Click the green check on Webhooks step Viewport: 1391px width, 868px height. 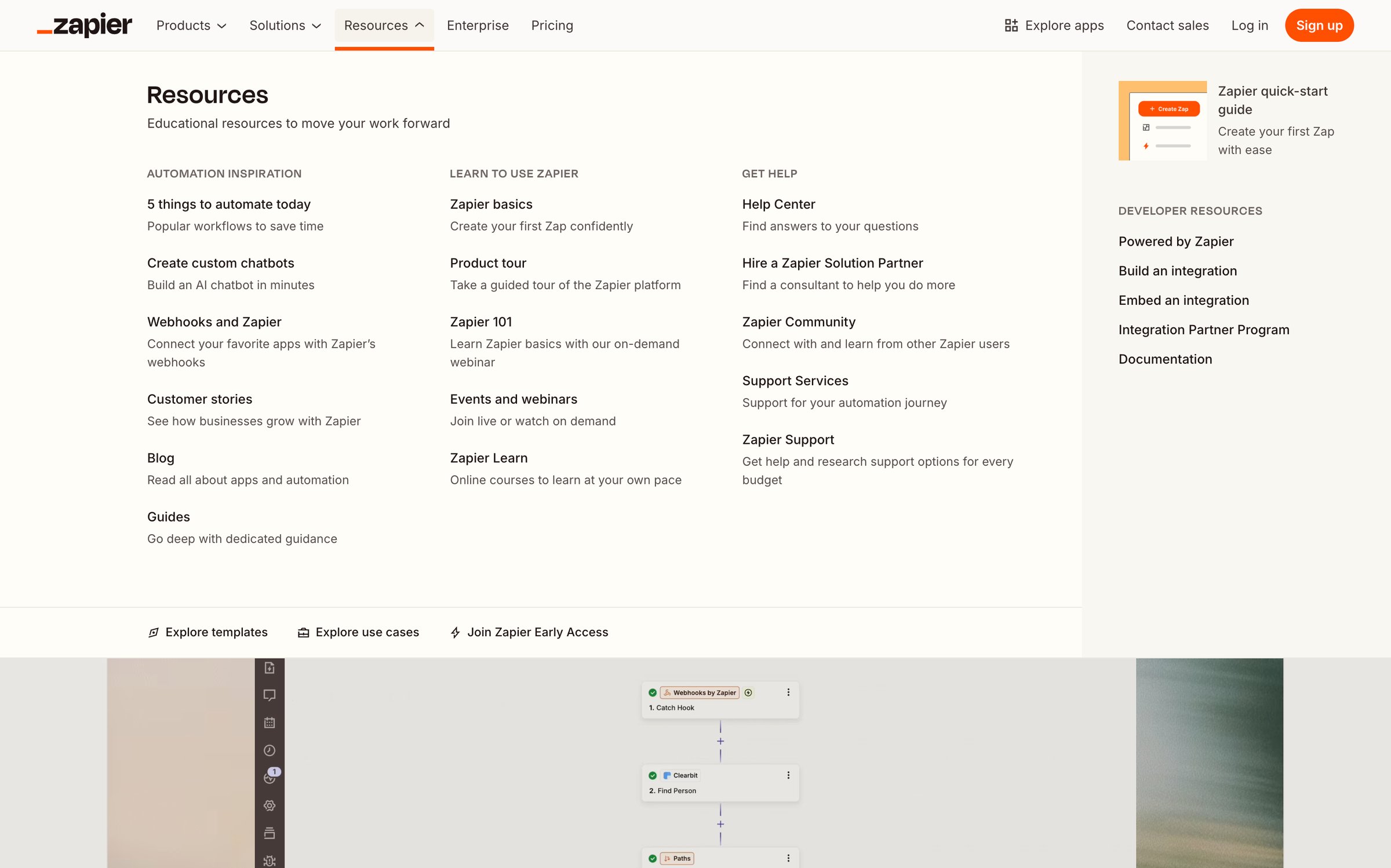pos(653,692)
